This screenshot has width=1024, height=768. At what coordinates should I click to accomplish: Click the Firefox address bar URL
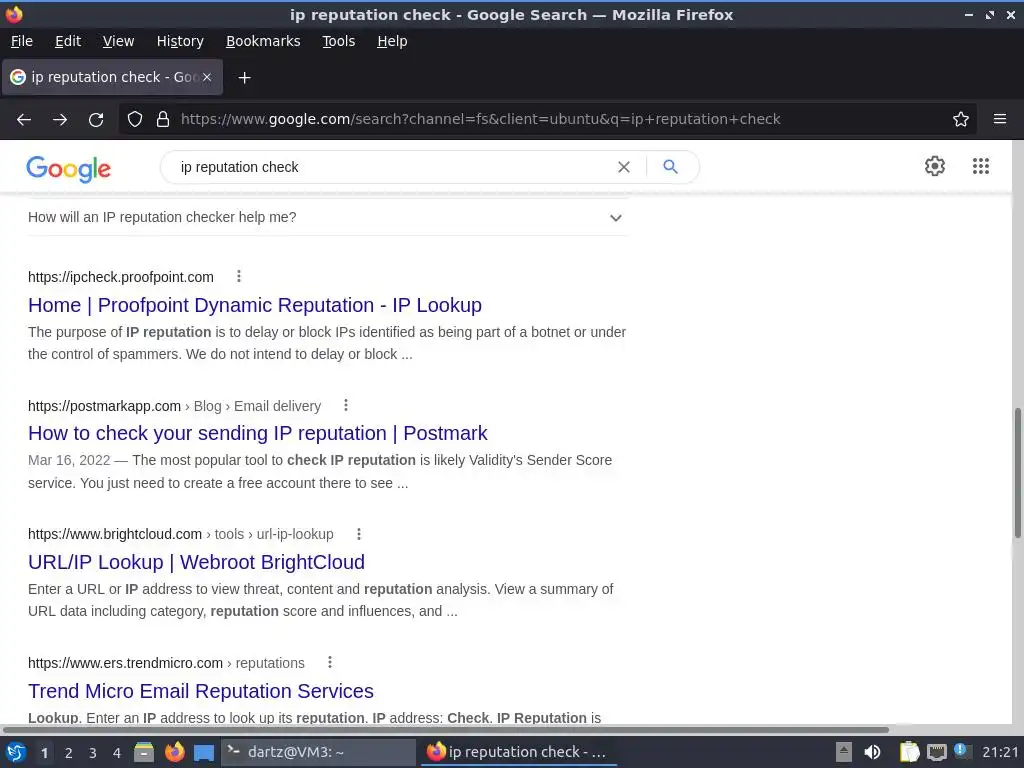click(x=480, y=119)
